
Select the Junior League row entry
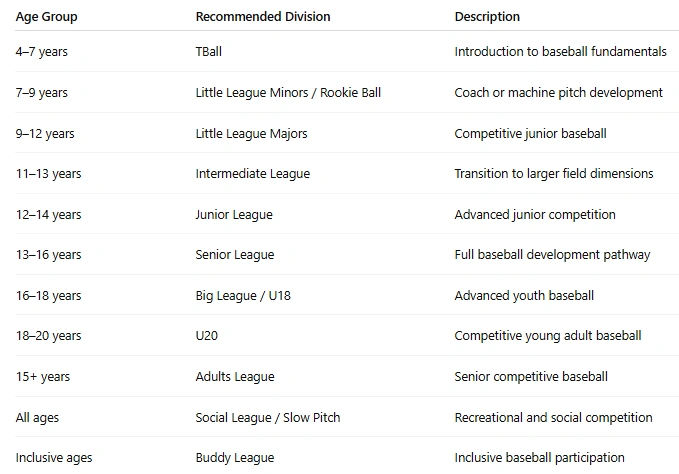pos(234,214)
